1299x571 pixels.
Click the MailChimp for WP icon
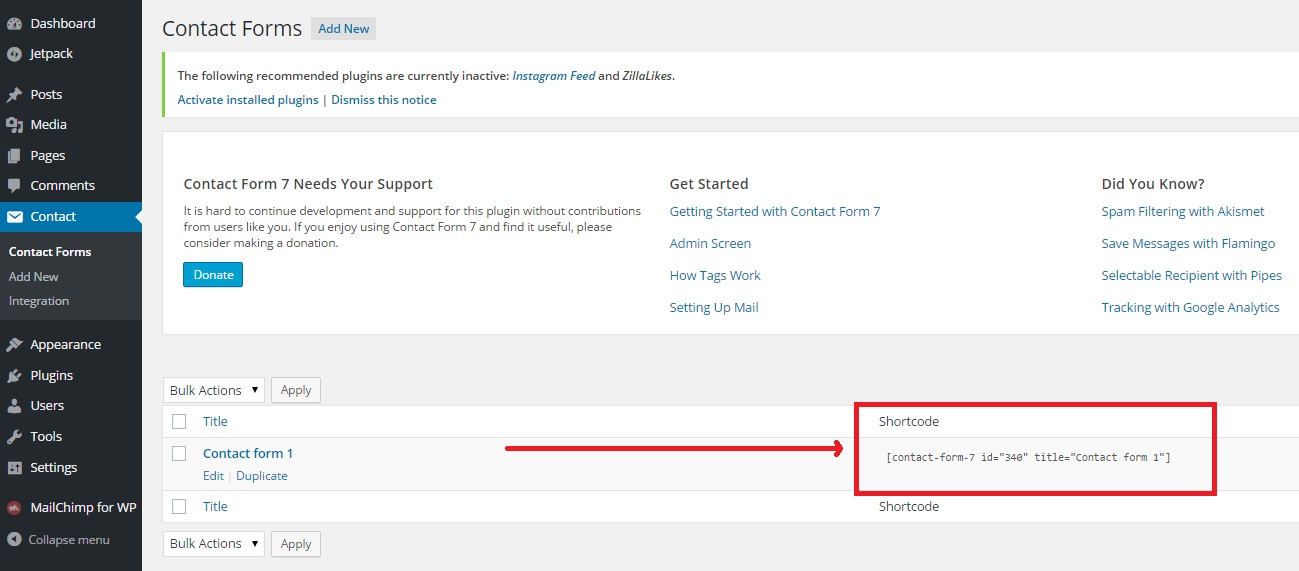pyautogui.click(x=14, y=508)
